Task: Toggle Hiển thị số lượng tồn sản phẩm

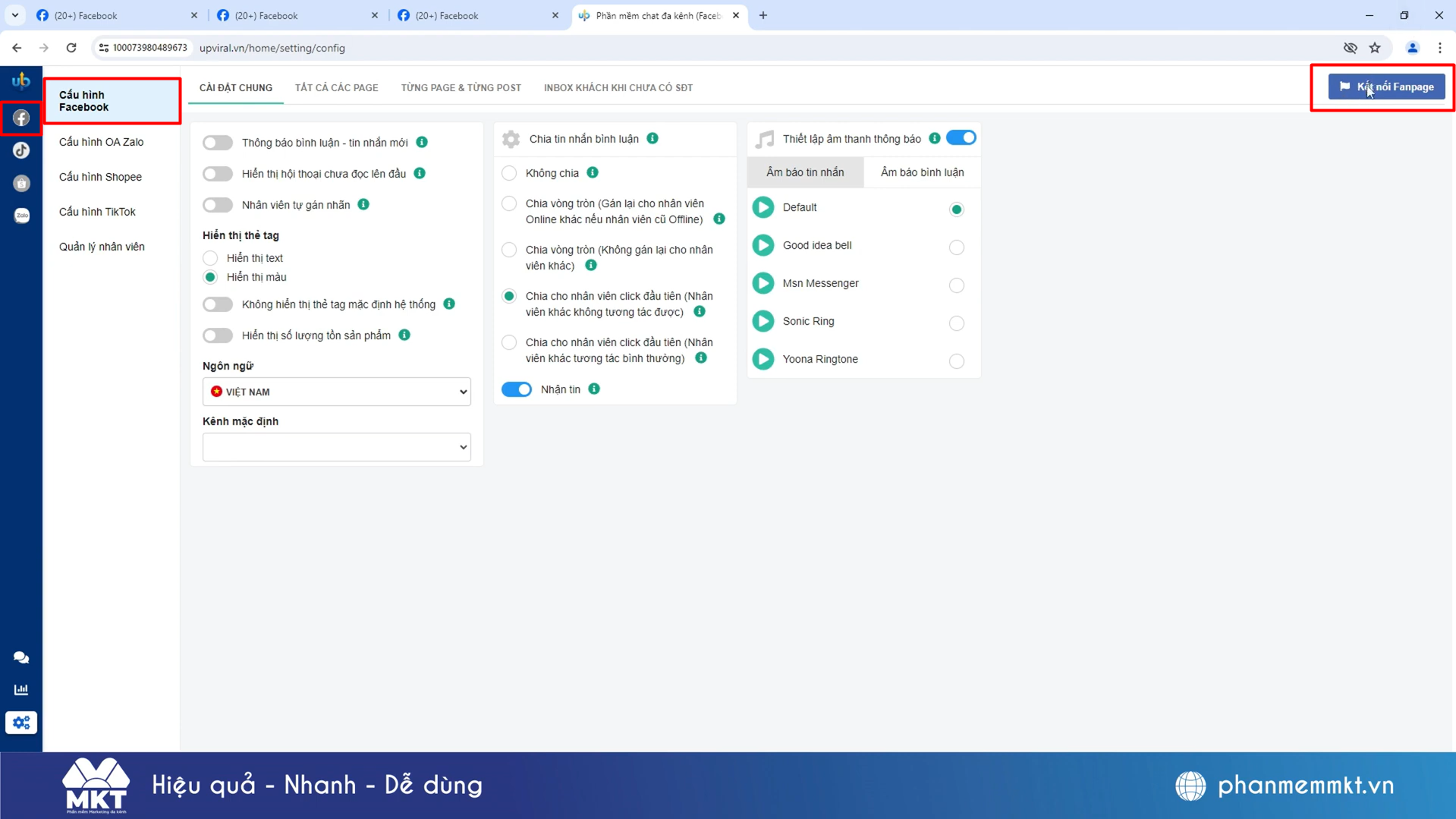Action: tap(218, 335)
